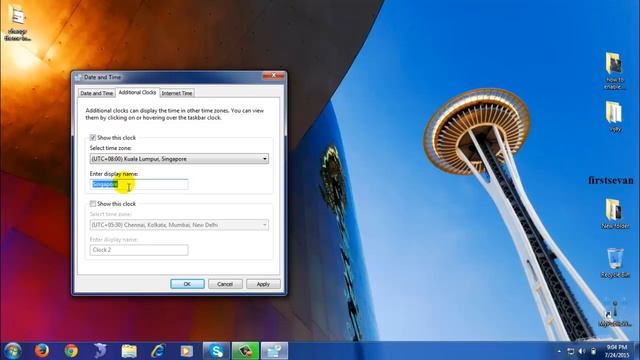
Task: Show hidden system tray icons arrow
Action: coord(559,351)
